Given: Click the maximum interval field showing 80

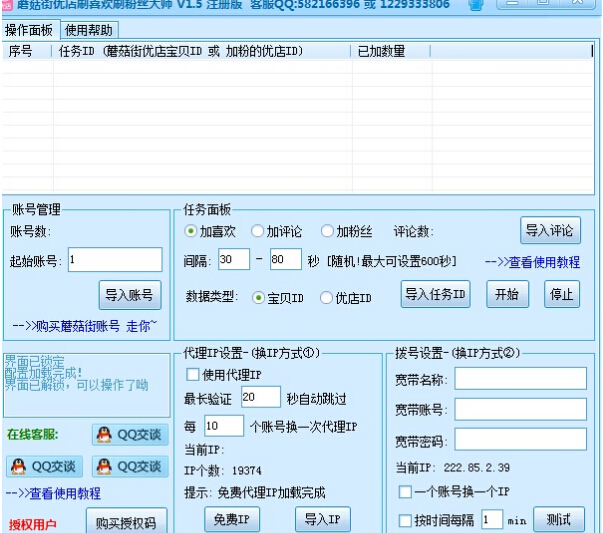Looking at the screenshot, I should click(x=286, y=259).
